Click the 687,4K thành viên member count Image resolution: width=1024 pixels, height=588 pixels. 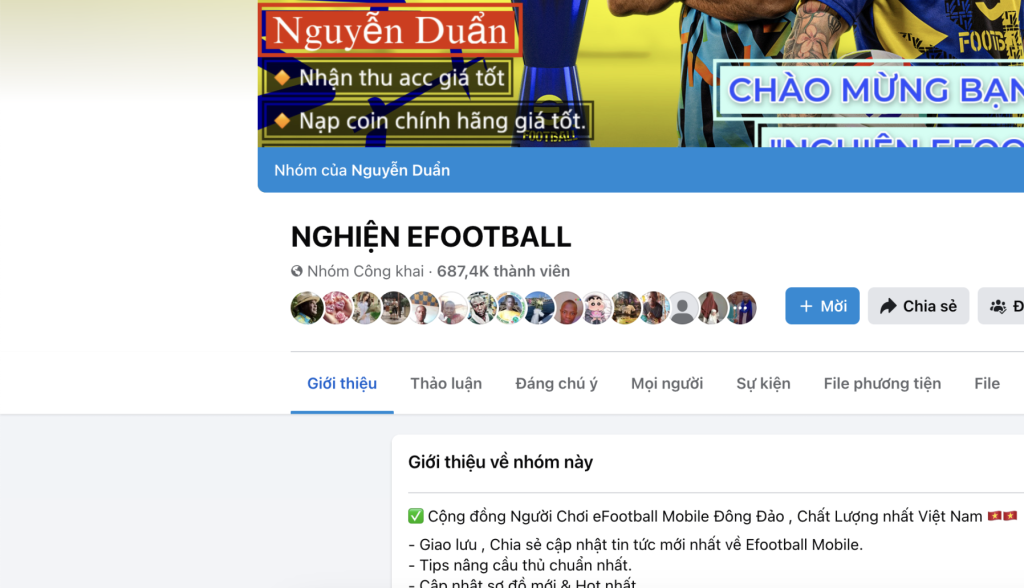pyautogui.click(x=503, y=271)
